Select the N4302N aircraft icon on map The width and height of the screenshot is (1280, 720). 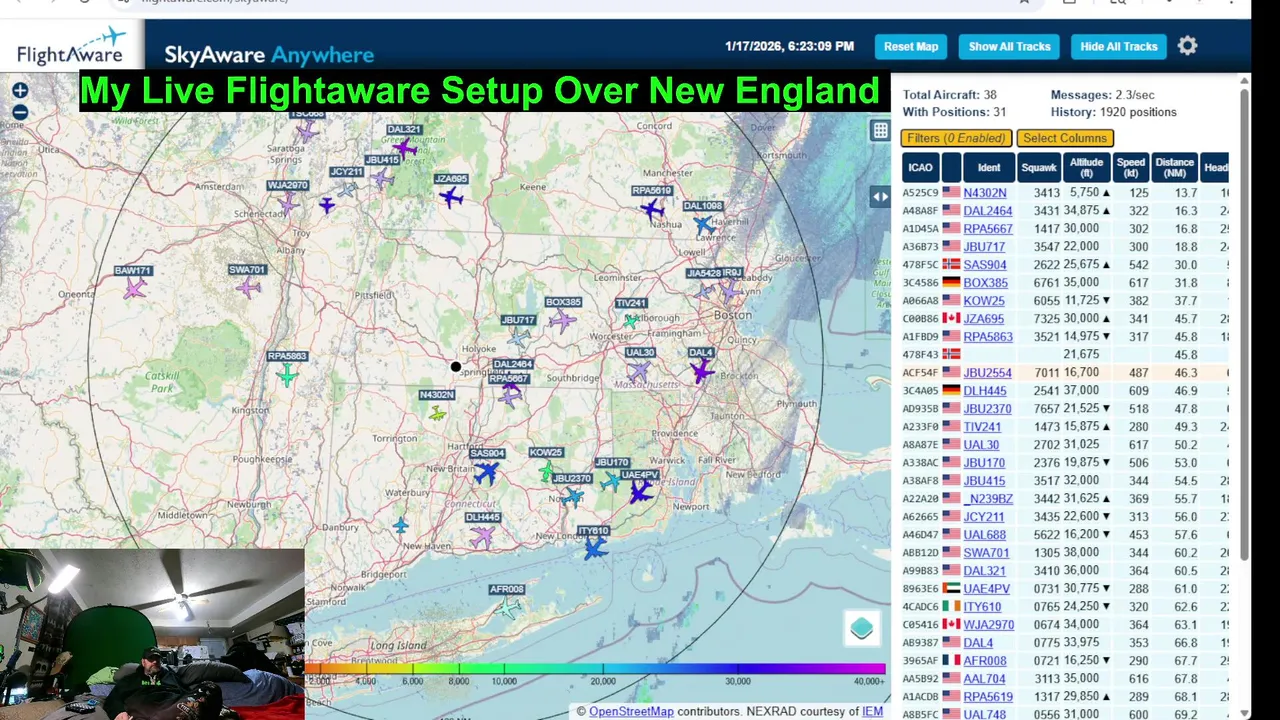click(x=437, y=413)
